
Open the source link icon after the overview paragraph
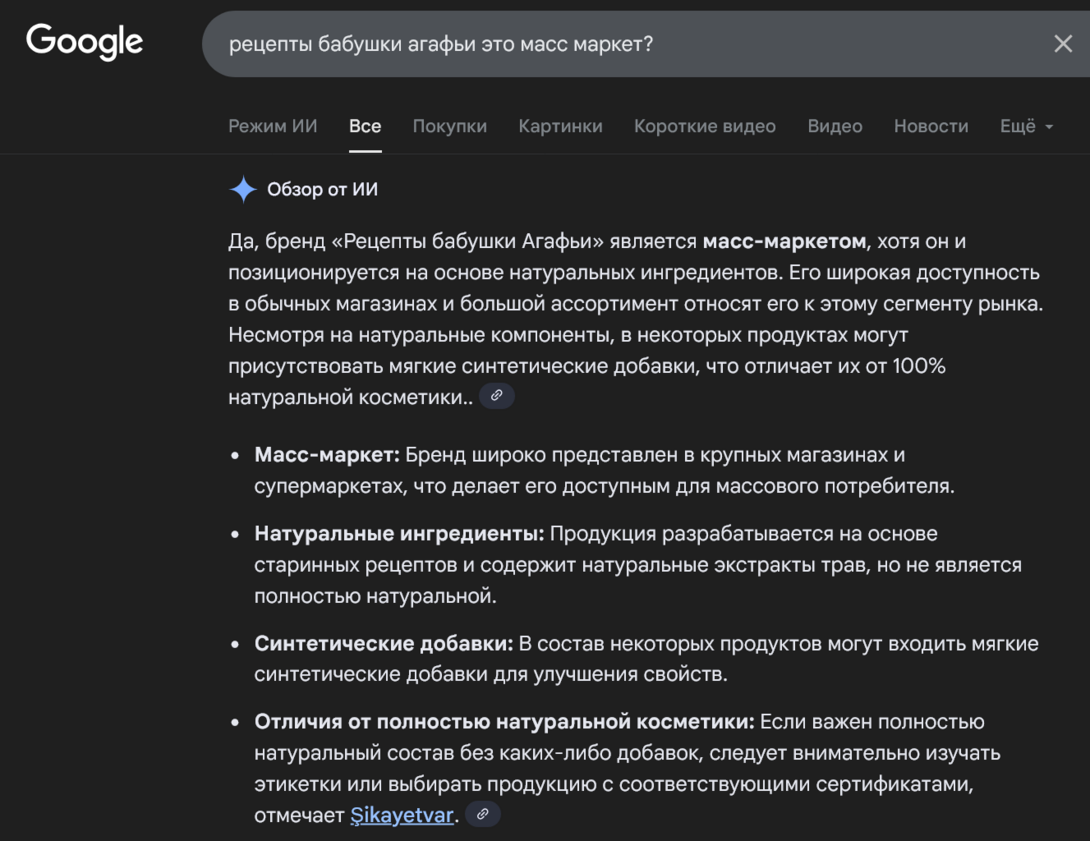(x=495, y=396)
